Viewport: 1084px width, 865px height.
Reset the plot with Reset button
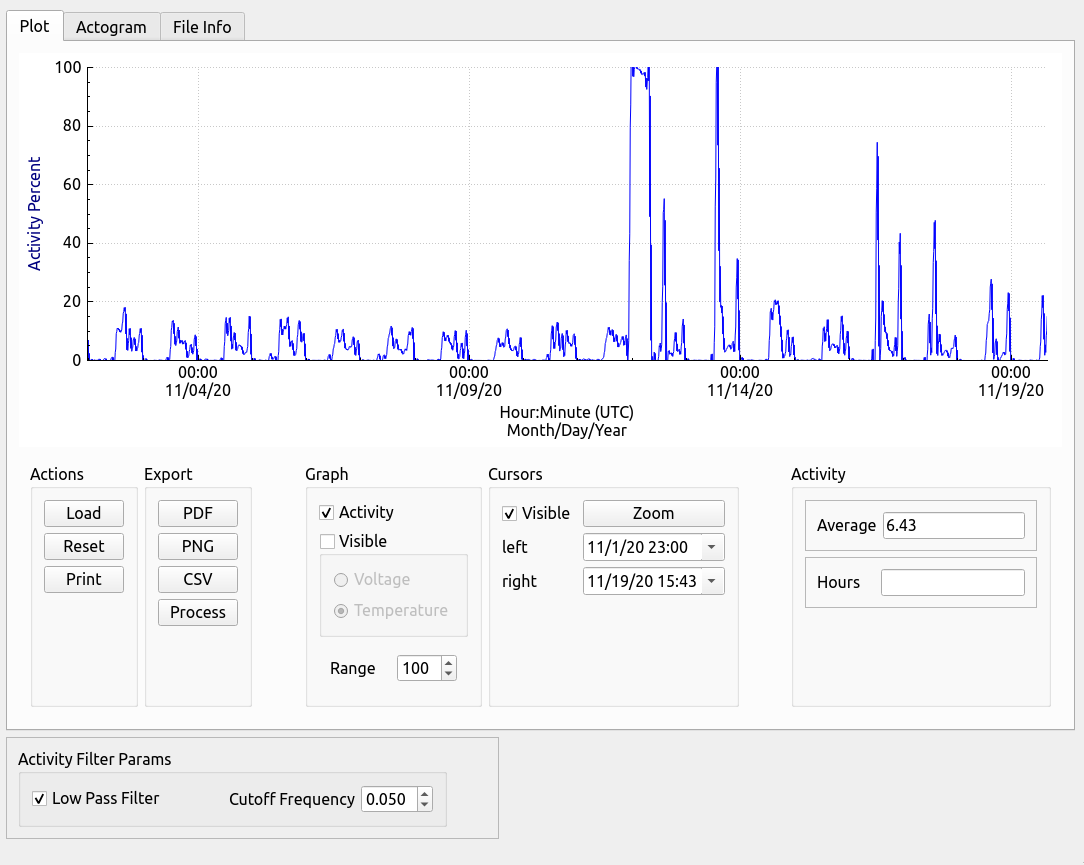click(x=84, y=546)
